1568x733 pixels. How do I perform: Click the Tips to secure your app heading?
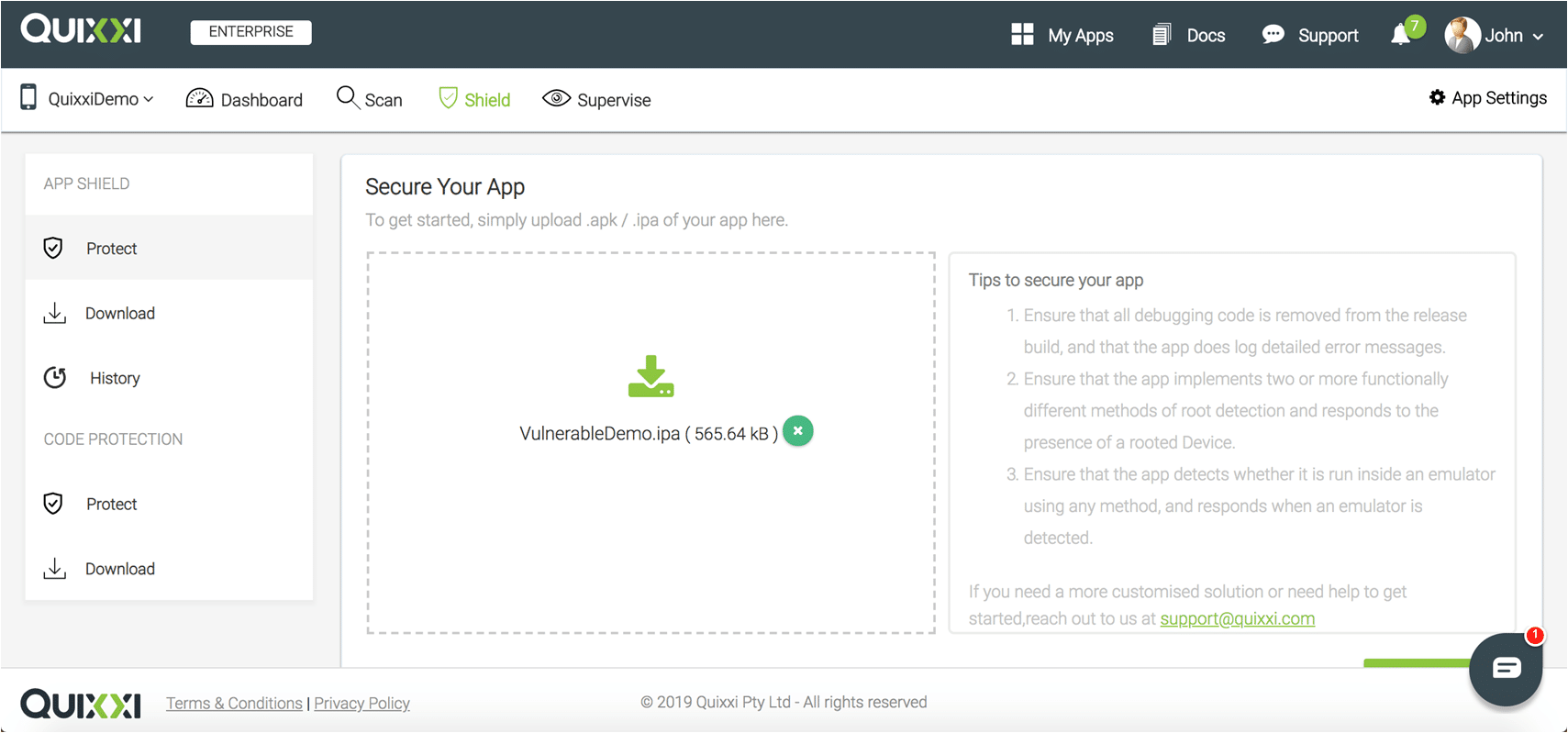1056,280
